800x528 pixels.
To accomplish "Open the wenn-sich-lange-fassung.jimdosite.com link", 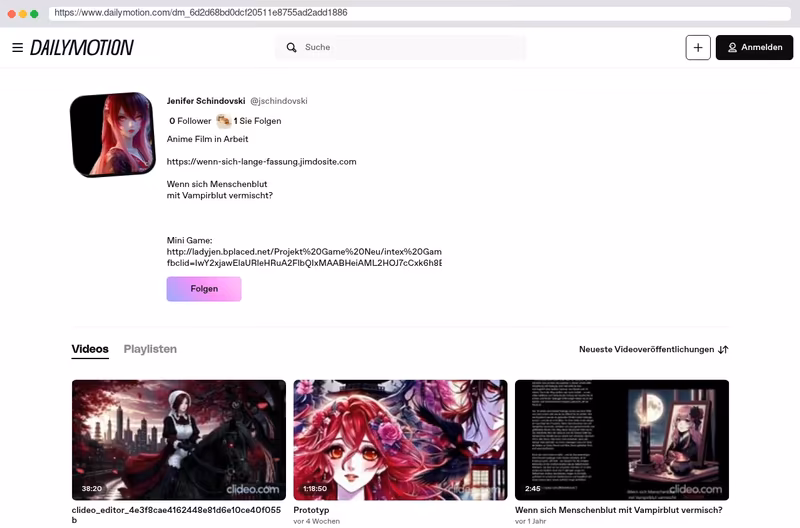I will point(261,162).
